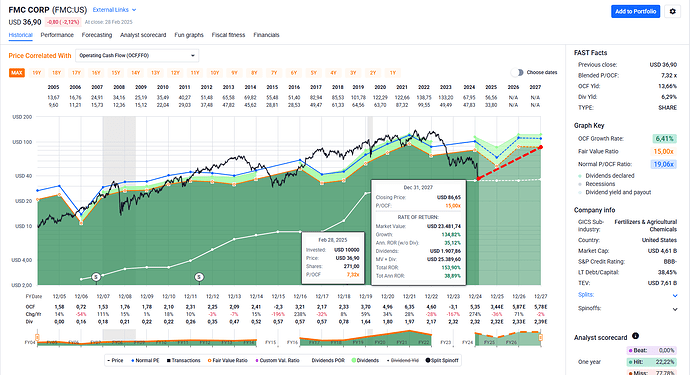Toggle Transactions series in legend
The width and height of the screenshot is (690, 375).
(184, 360)
